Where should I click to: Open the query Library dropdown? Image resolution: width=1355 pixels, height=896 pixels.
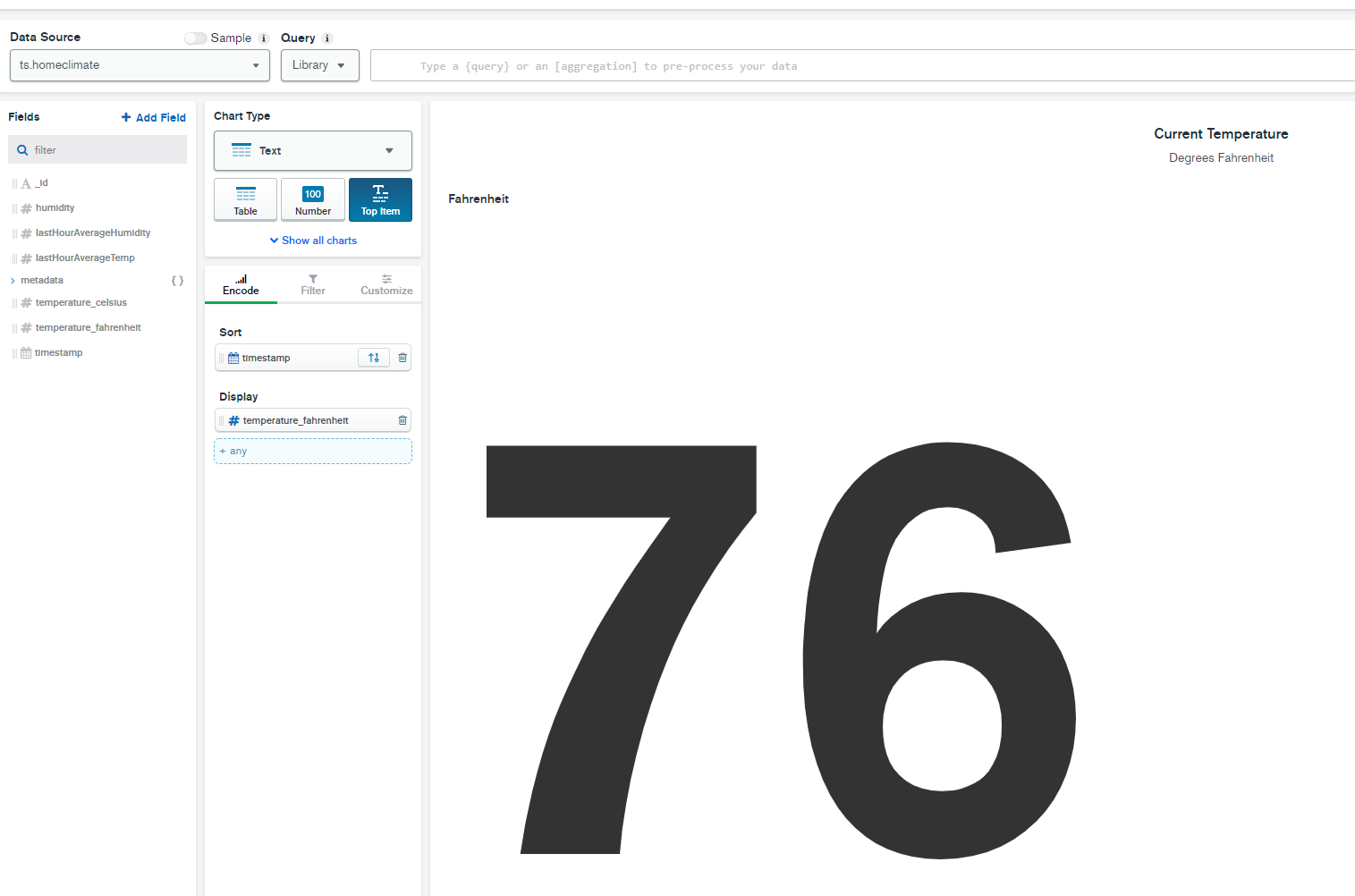(319, 65)
